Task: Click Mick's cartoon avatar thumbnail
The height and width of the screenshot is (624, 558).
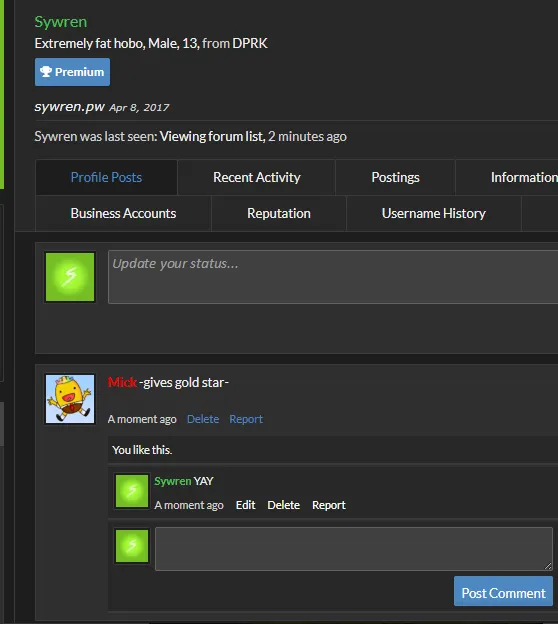Action: pos(70,399)
